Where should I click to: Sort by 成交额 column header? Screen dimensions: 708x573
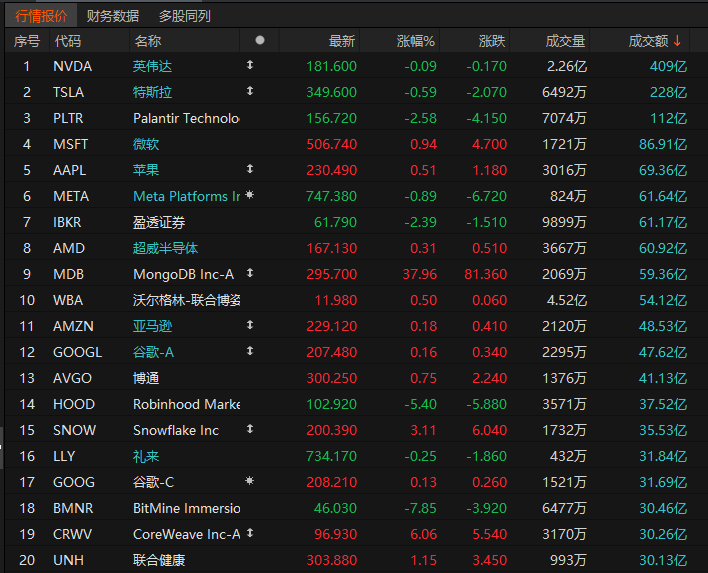click(x=648, y=41)
